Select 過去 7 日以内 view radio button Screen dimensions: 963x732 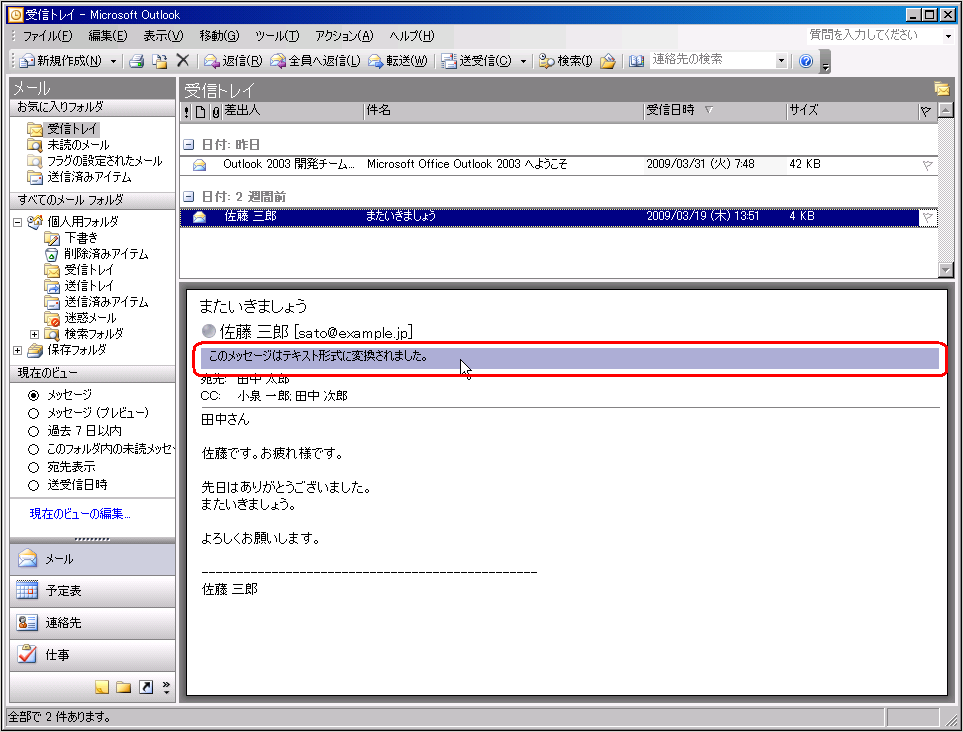[34, 431]
